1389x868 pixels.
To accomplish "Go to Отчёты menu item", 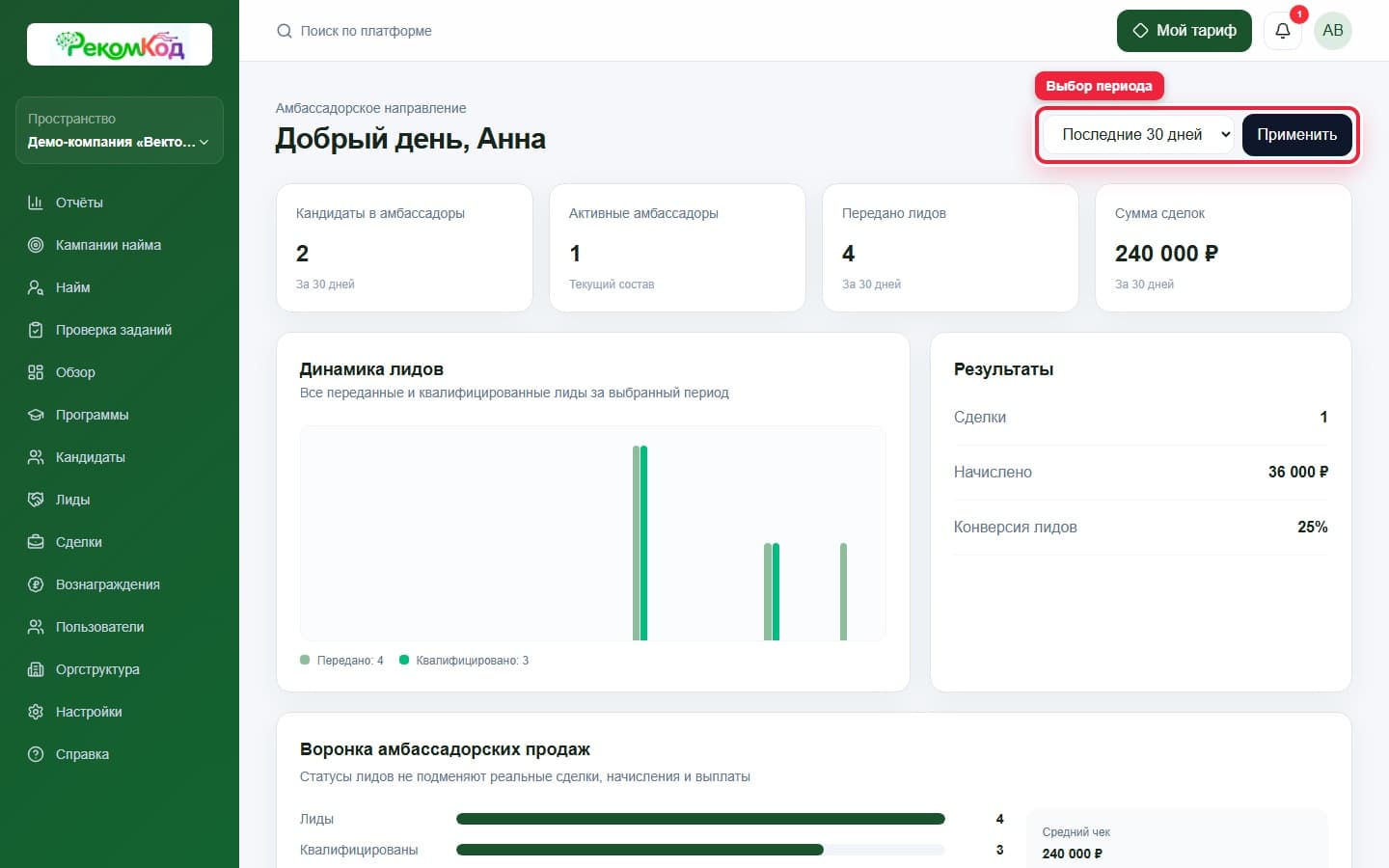I will pos(120,203).
